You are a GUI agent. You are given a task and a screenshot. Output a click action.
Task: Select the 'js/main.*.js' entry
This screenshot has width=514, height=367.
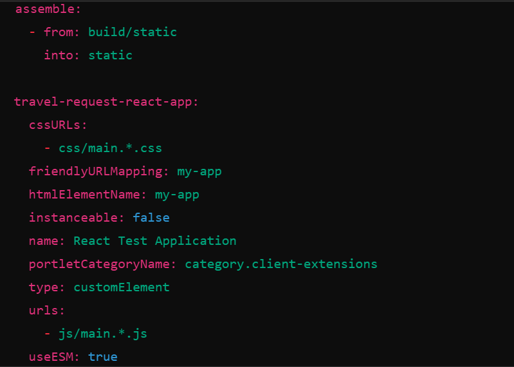[103, 333]
